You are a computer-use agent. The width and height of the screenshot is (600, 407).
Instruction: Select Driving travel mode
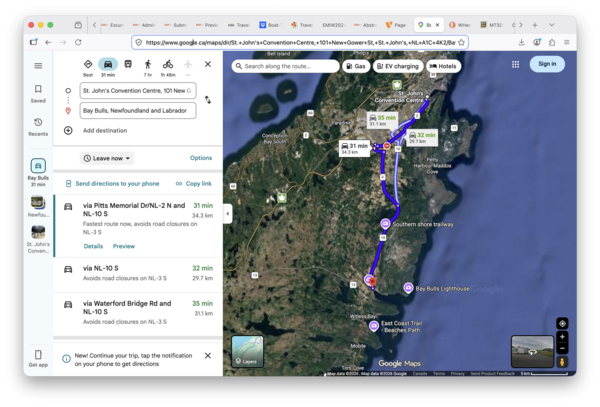(x=108, y=68)
